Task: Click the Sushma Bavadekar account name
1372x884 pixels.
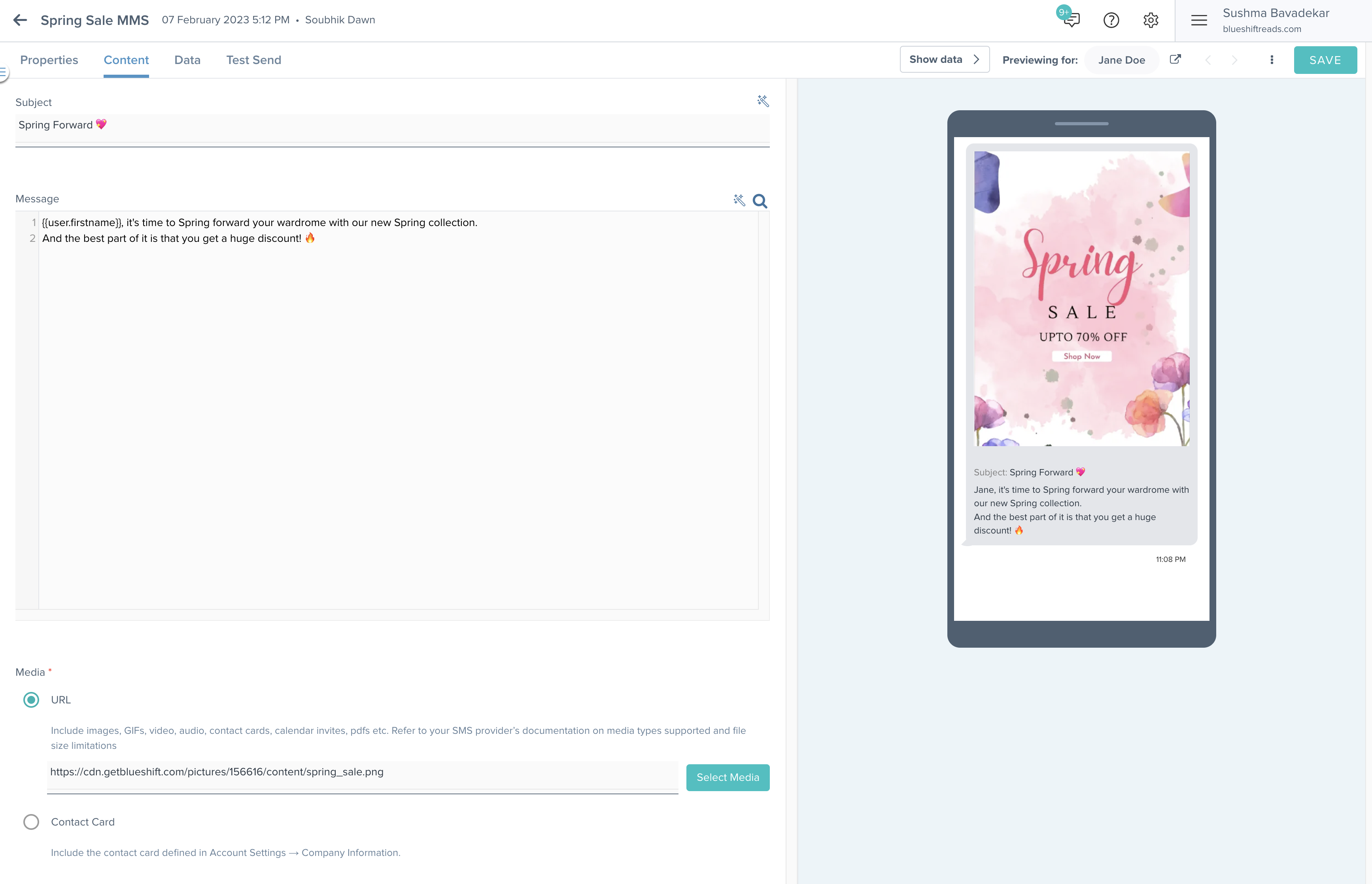Action: 1276,13
